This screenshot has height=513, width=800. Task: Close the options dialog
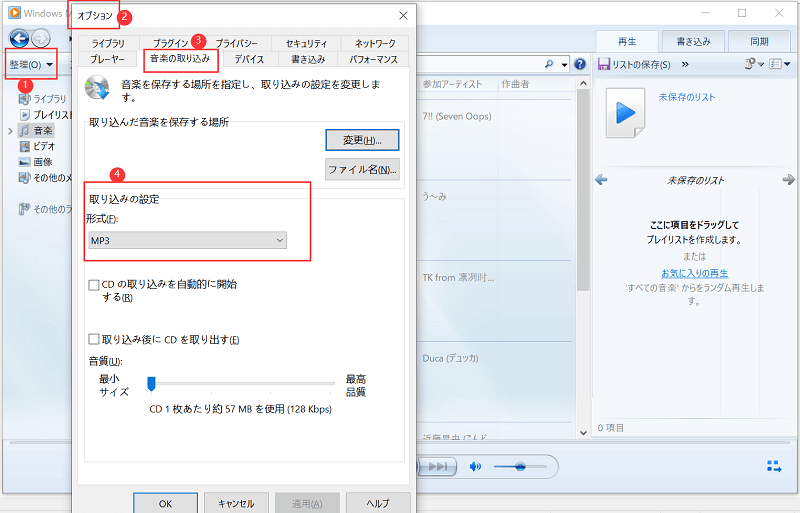403,16
